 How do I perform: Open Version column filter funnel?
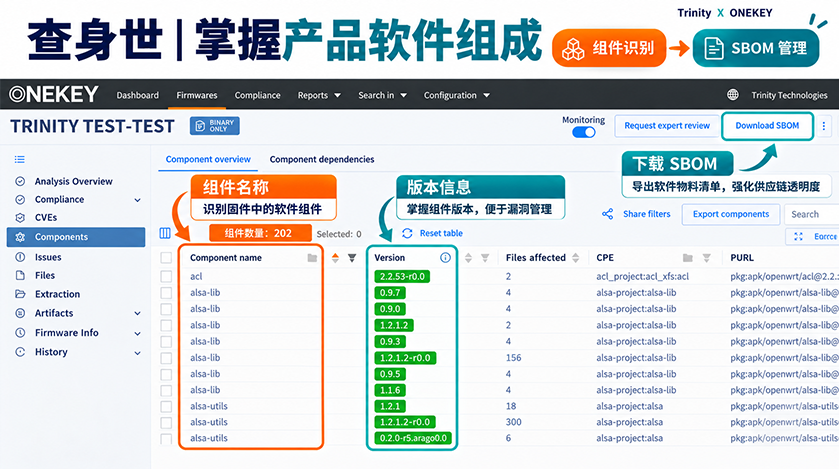click(485, 258)
